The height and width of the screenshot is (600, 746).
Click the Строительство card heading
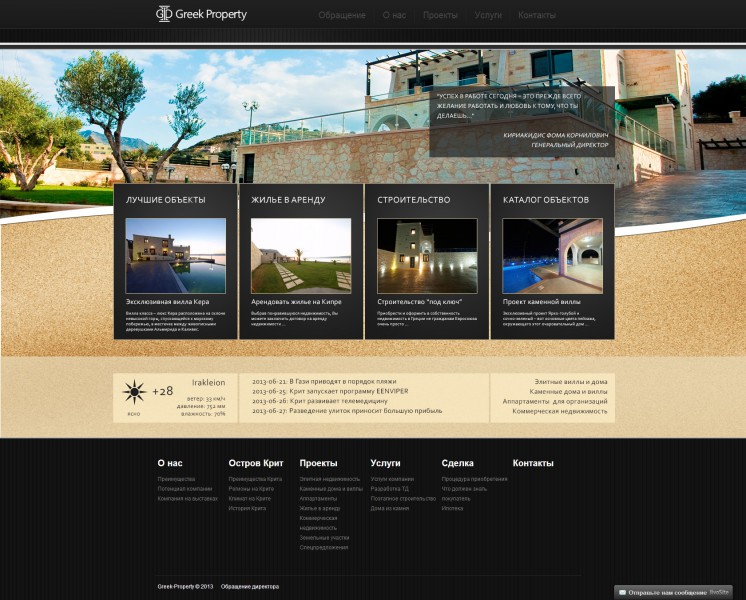[x=413, y=200]
